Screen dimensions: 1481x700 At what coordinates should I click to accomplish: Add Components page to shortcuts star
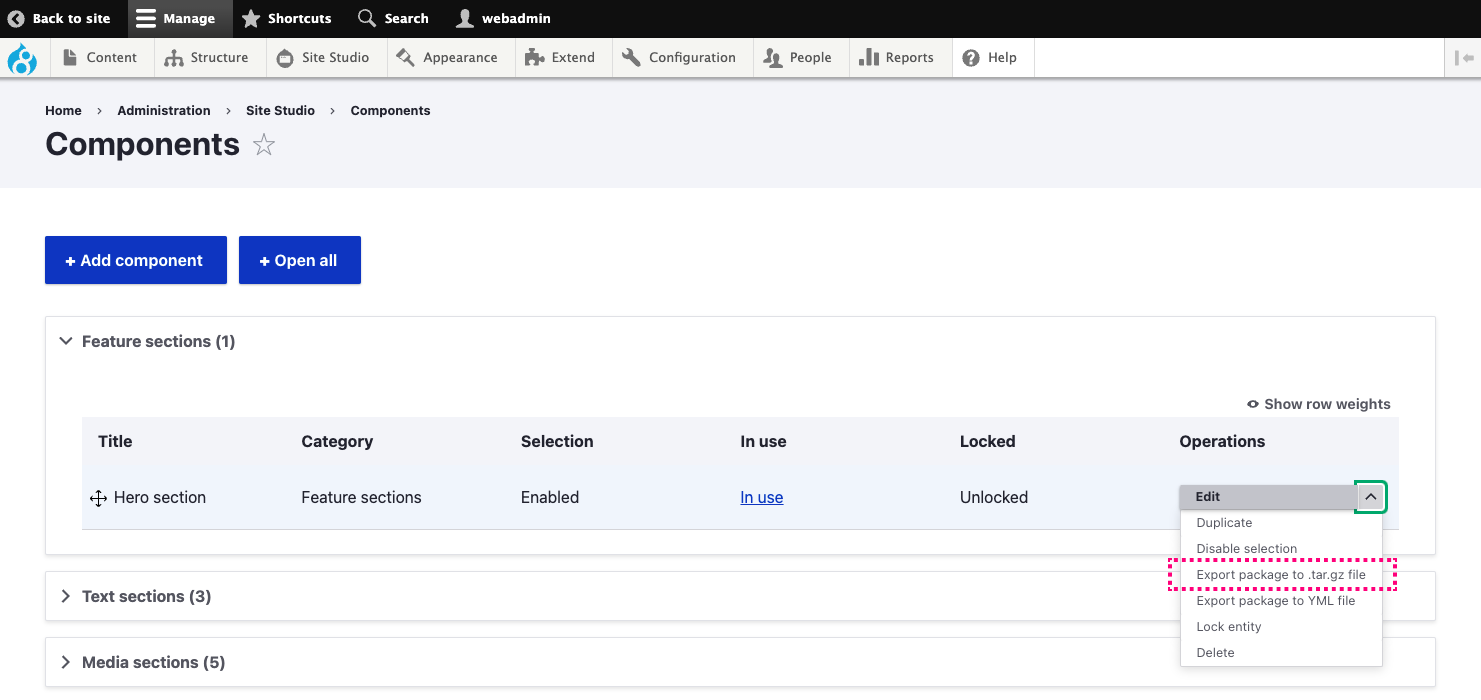pos(264,145)
